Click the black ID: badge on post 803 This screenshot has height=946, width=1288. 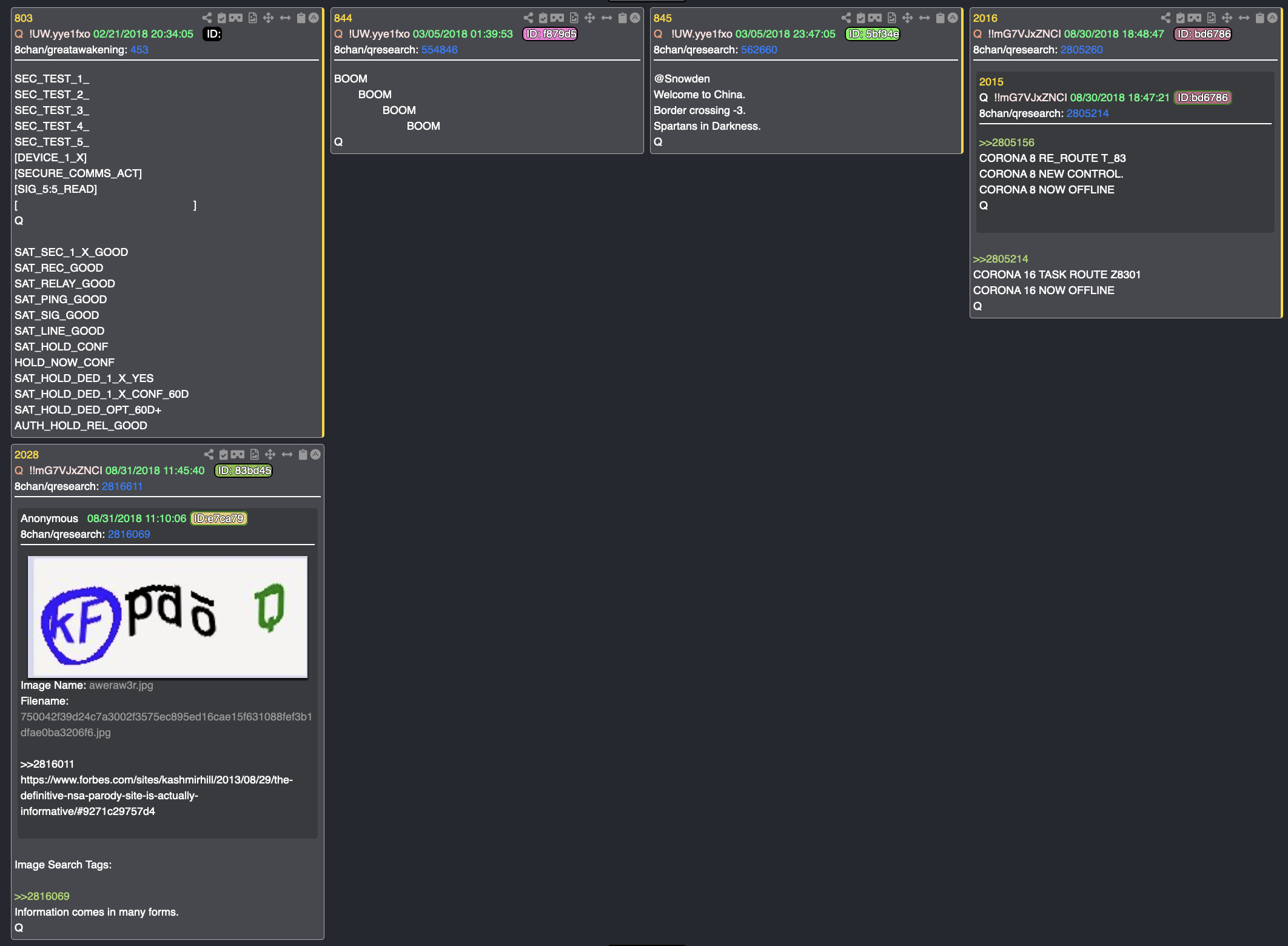213,34
